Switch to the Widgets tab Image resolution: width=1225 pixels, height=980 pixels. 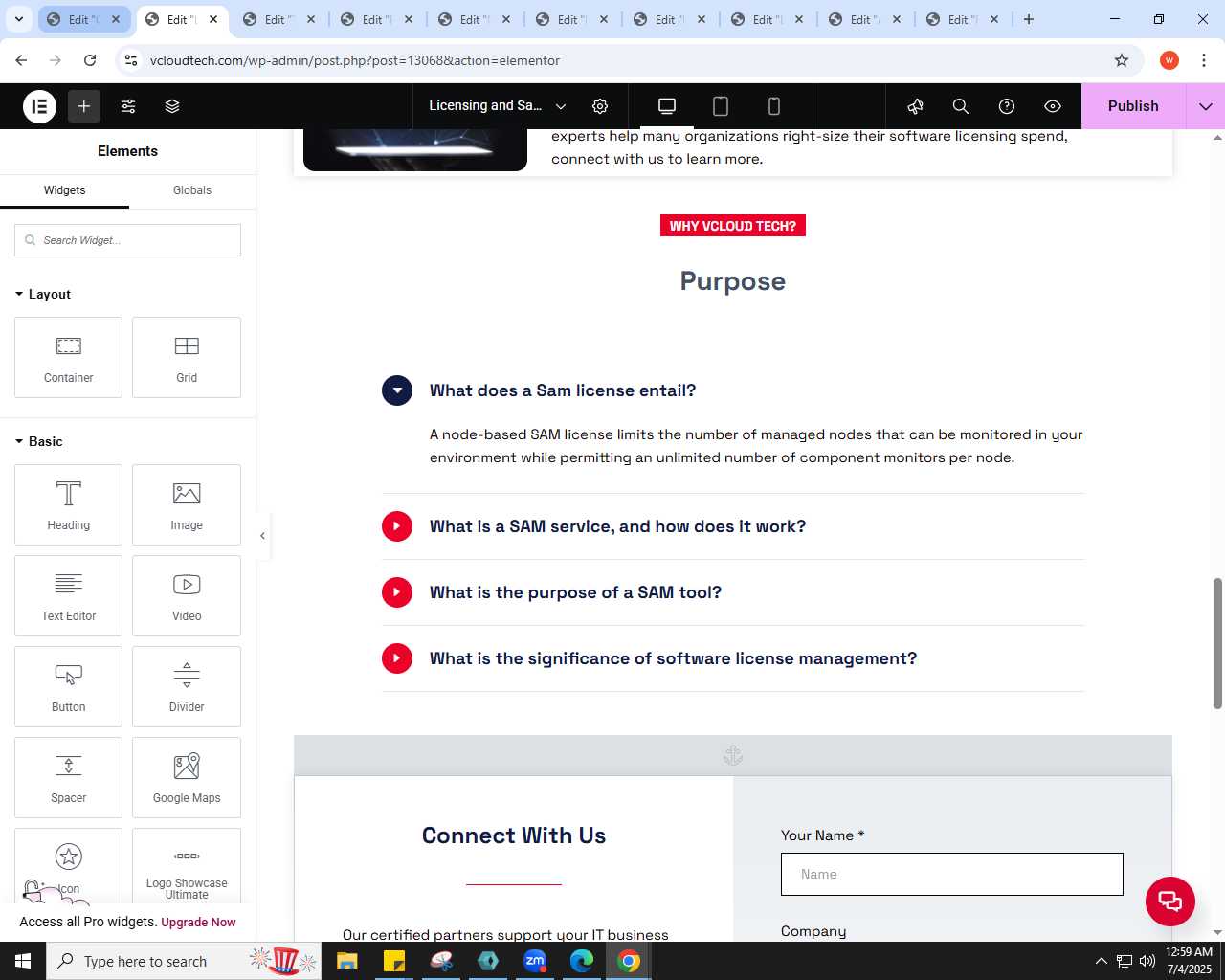pos(64,190)
